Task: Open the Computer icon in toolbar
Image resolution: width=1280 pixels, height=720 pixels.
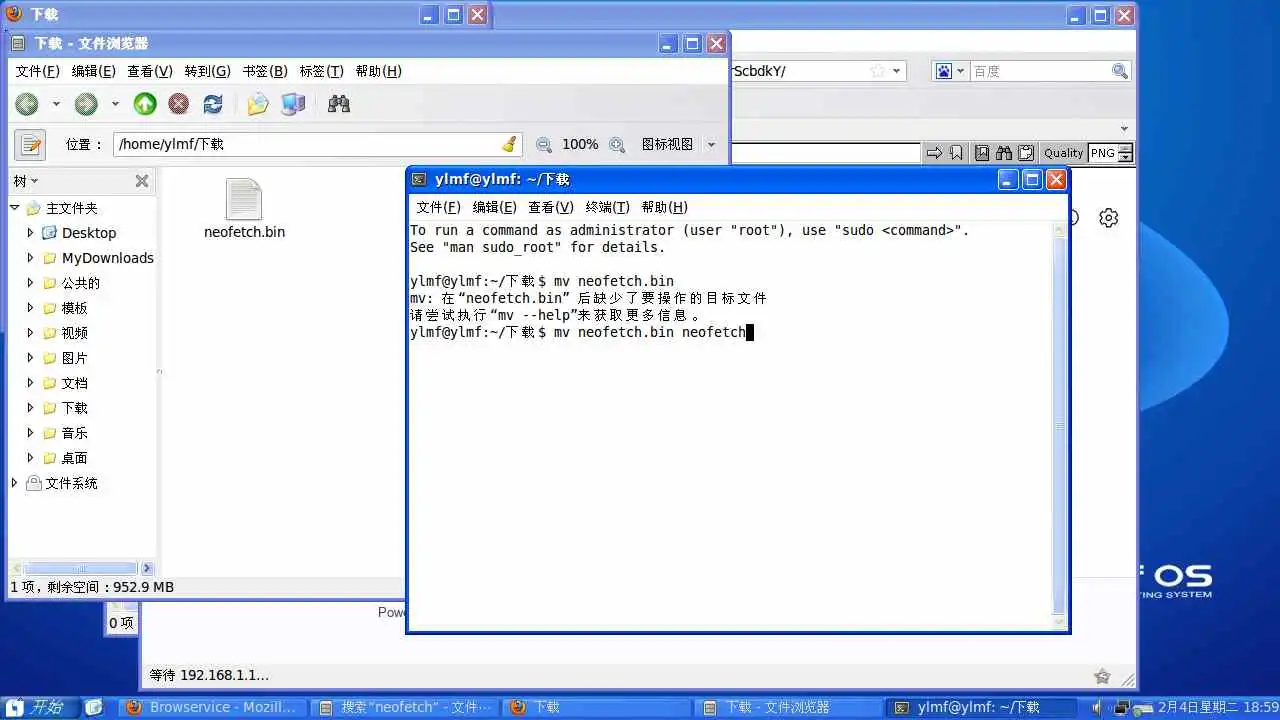Action: pos(293,104)
